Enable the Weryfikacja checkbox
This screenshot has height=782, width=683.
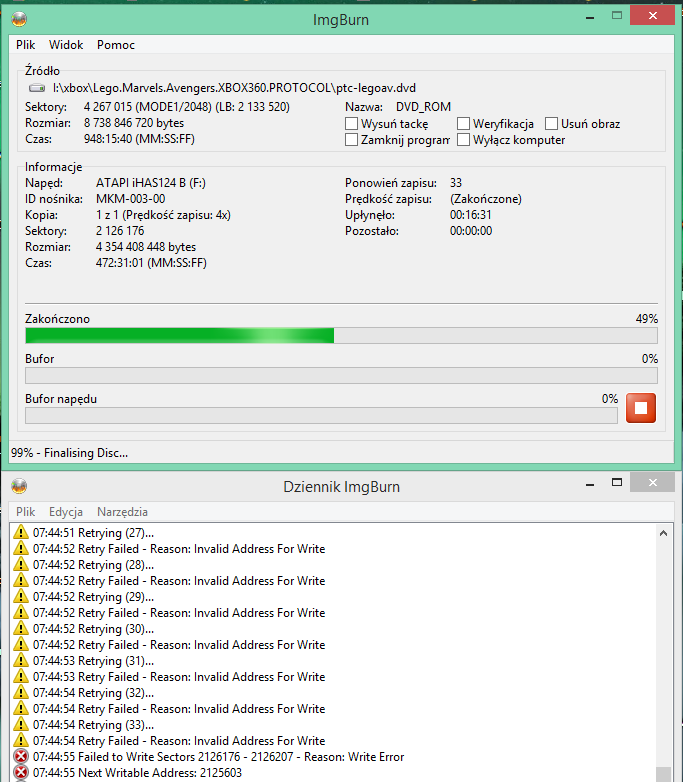(463, 124)
